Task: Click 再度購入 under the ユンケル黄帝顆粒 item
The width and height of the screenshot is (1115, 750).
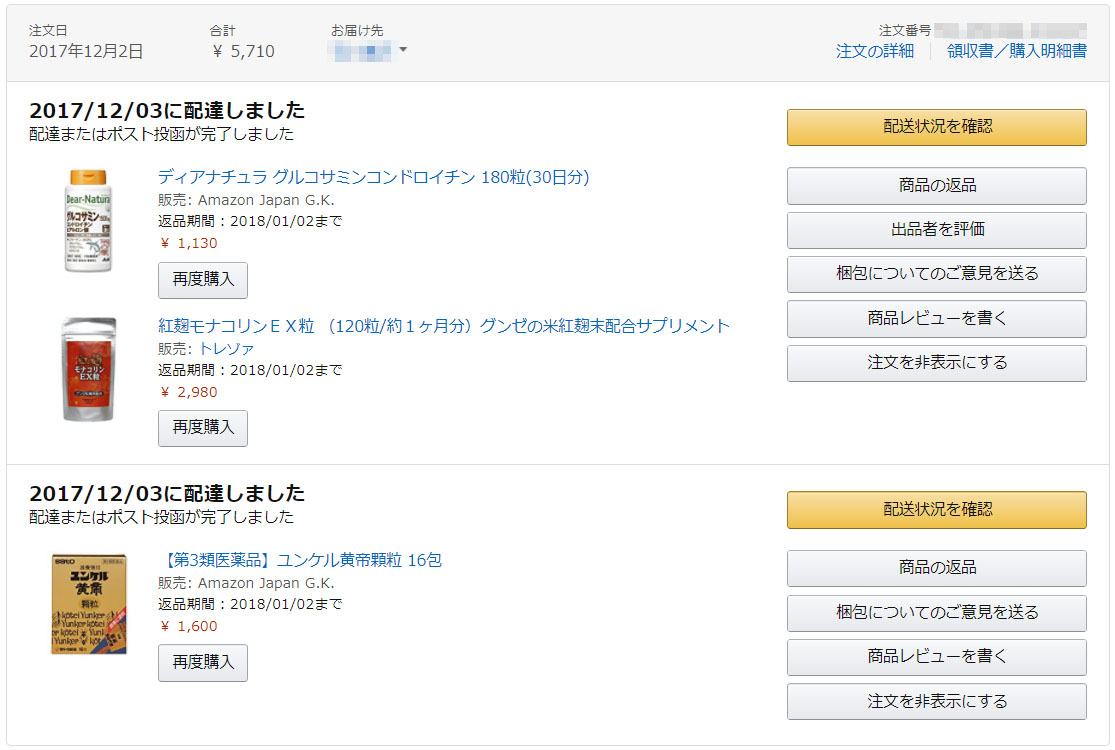Action: click(x=203, y=662)
